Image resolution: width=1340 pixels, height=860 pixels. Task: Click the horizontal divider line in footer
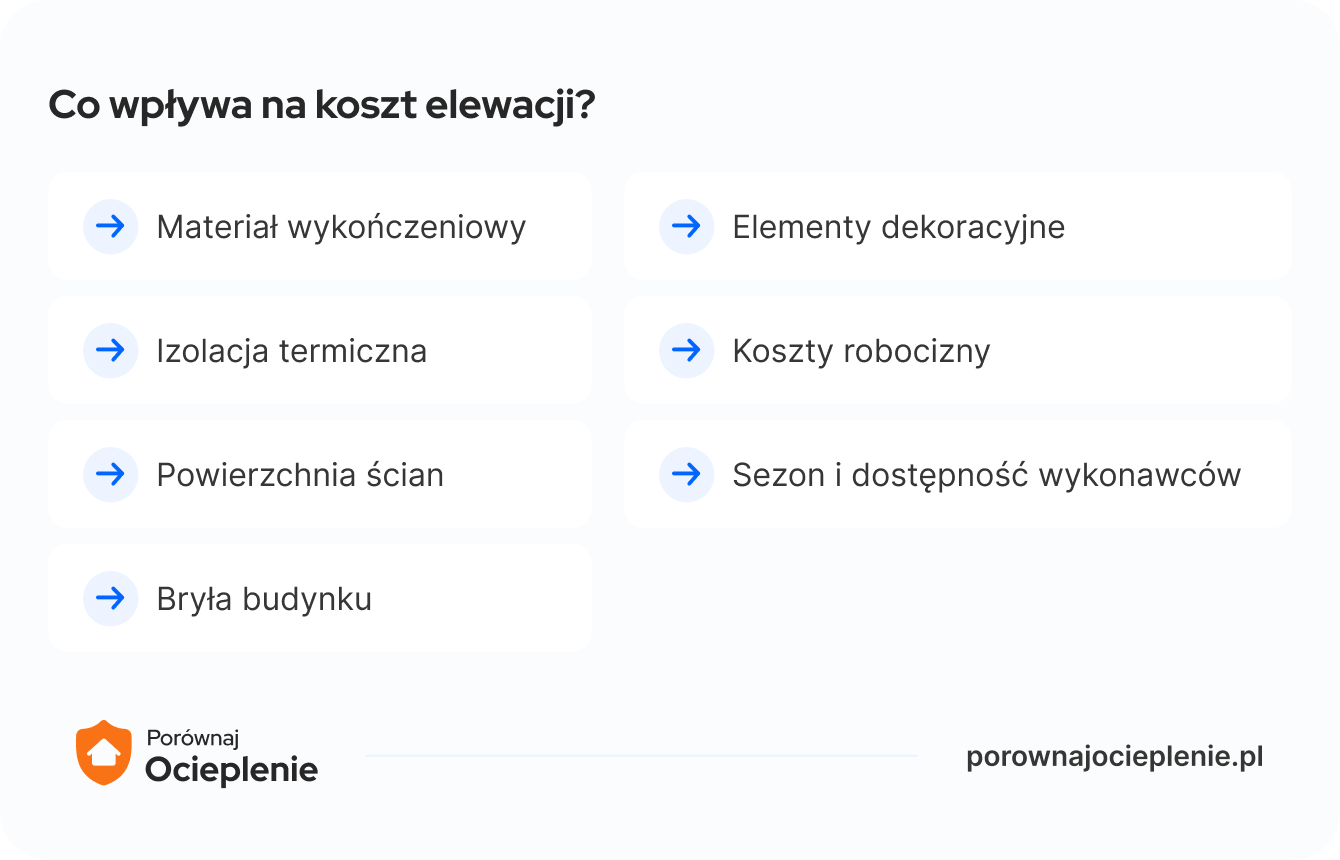(x=642, y=756)
